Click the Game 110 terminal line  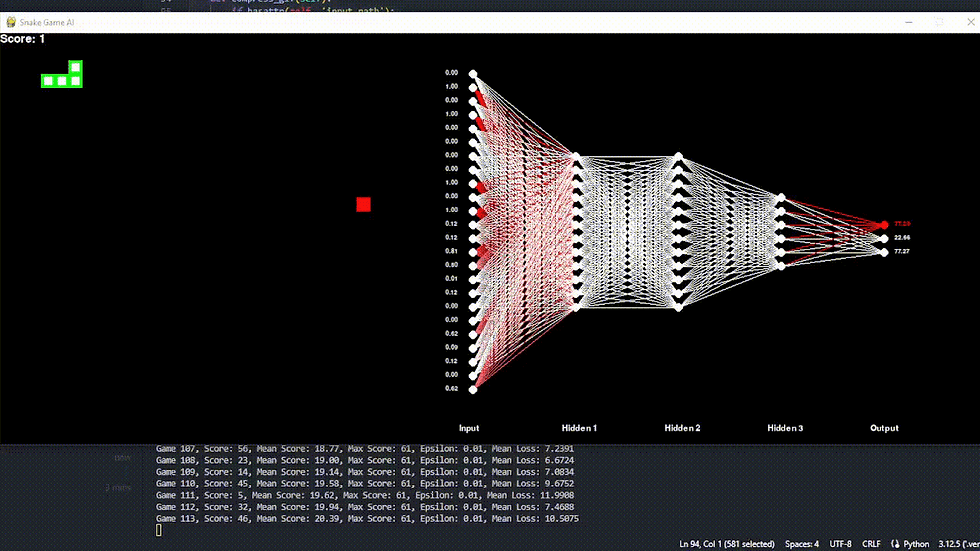pyautogui.click(x=364, y=484)
